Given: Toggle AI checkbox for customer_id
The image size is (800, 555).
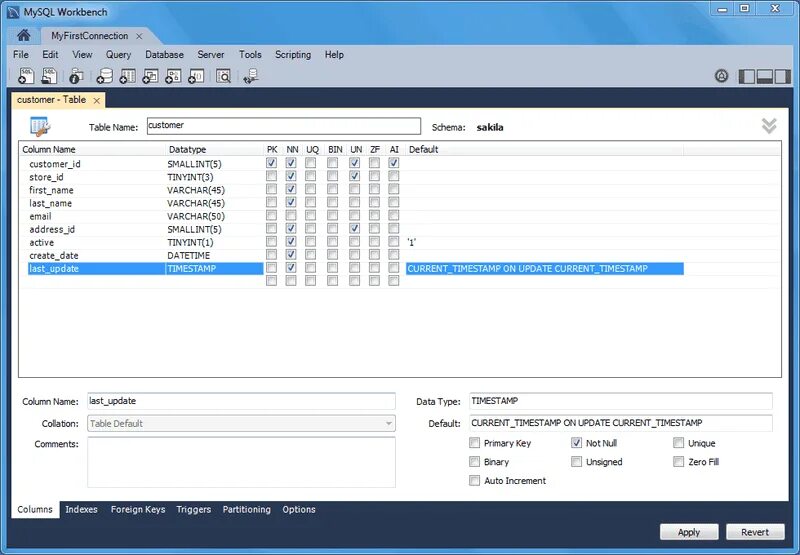Looking at the screenshot, I should [x=393, y=163].
